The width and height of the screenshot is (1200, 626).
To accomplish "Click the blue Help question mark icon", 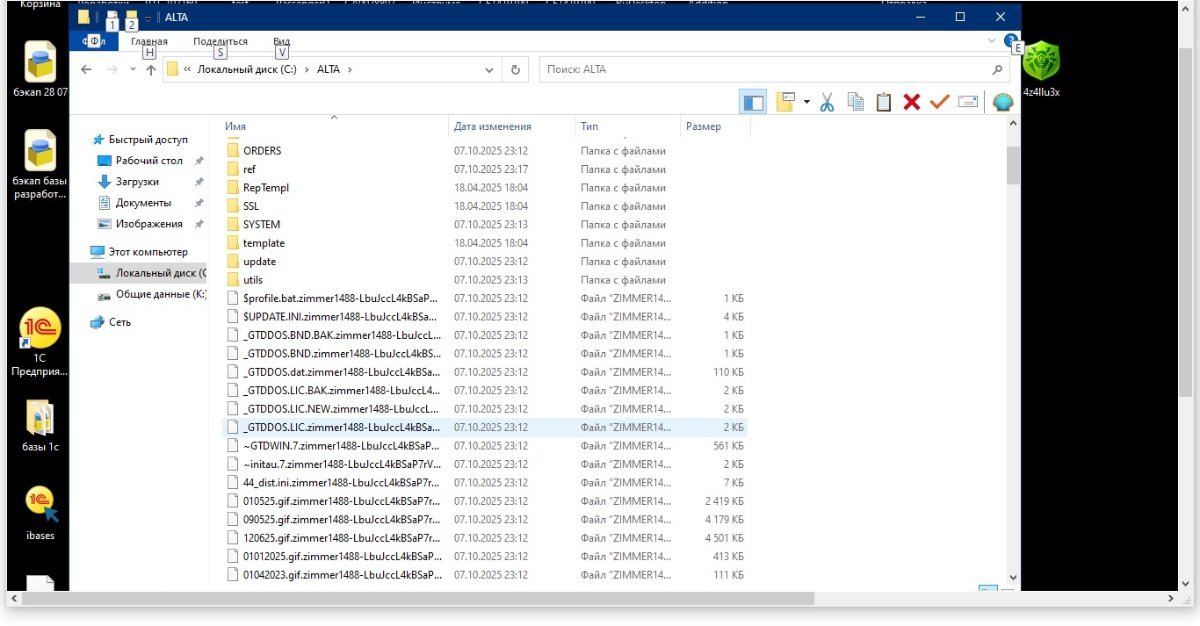I will point(1010,41).
